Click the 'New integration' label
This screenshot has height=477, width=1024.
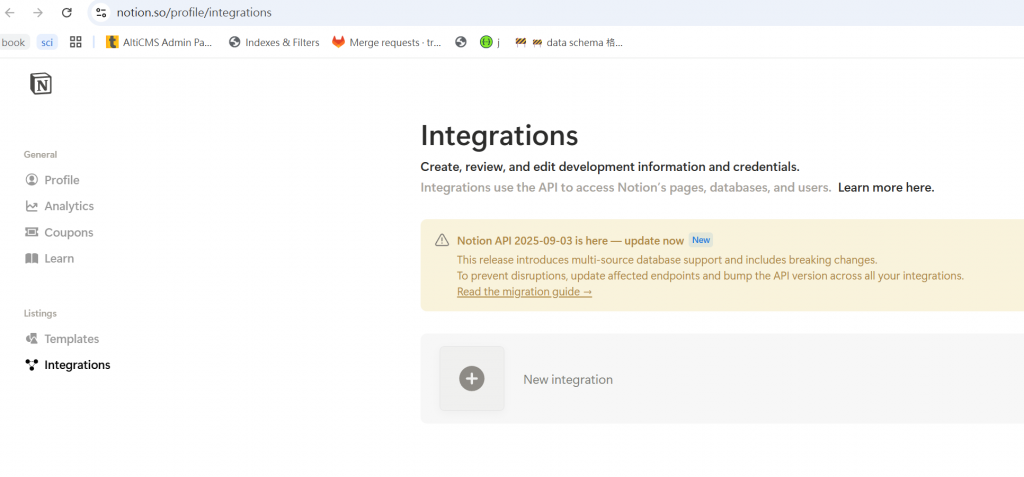click(568, 380)
